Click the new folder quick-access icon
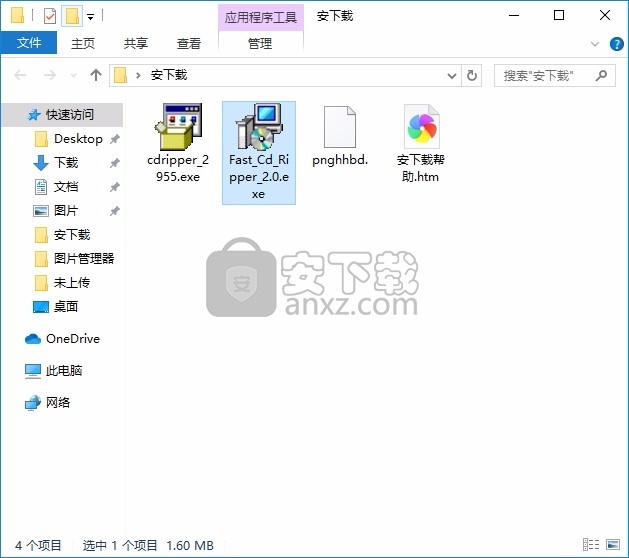 click(x=72, y=16)
